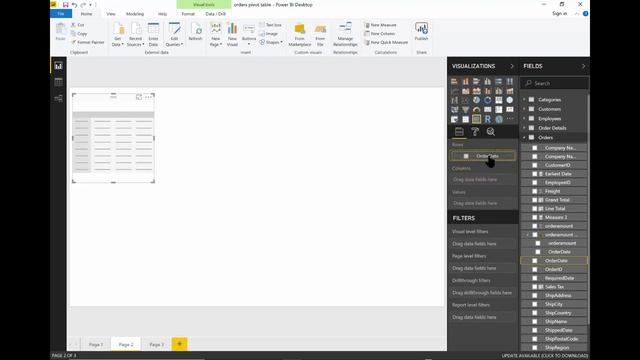Screen dimensions: 640x360
Task: Click New Column
Action: click(x=380, y=33)
